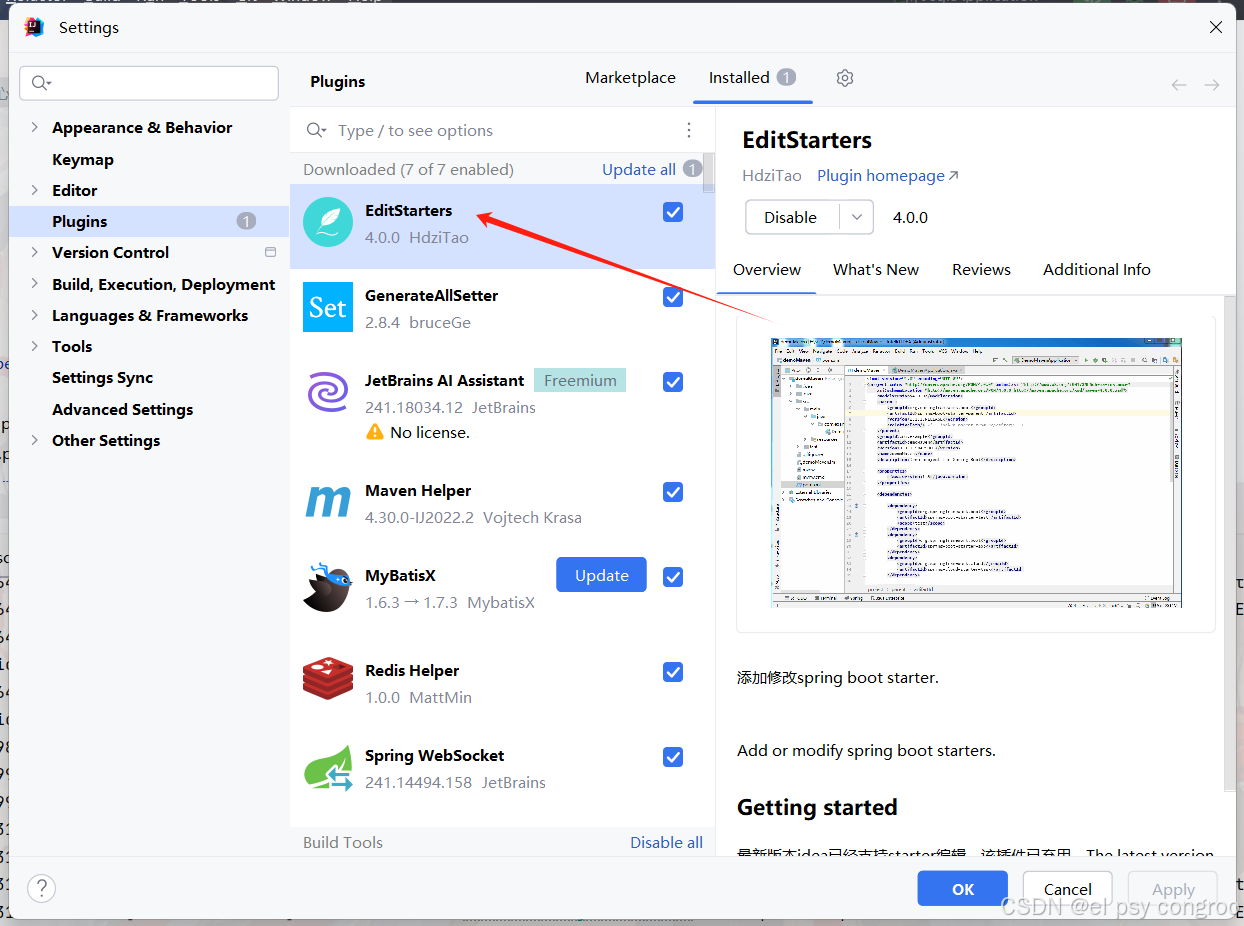Click the Freemium tag on AI Assistant
1244x926 pixels.
(580, 380)
